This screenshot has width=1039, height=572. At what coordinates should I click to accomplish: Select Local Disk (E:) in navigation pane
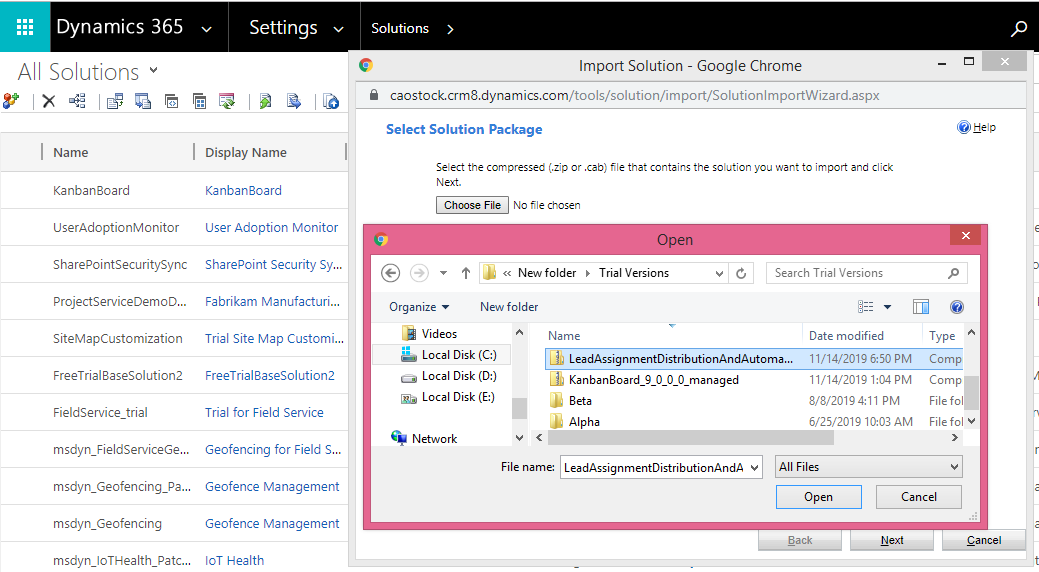coord(449,397)
